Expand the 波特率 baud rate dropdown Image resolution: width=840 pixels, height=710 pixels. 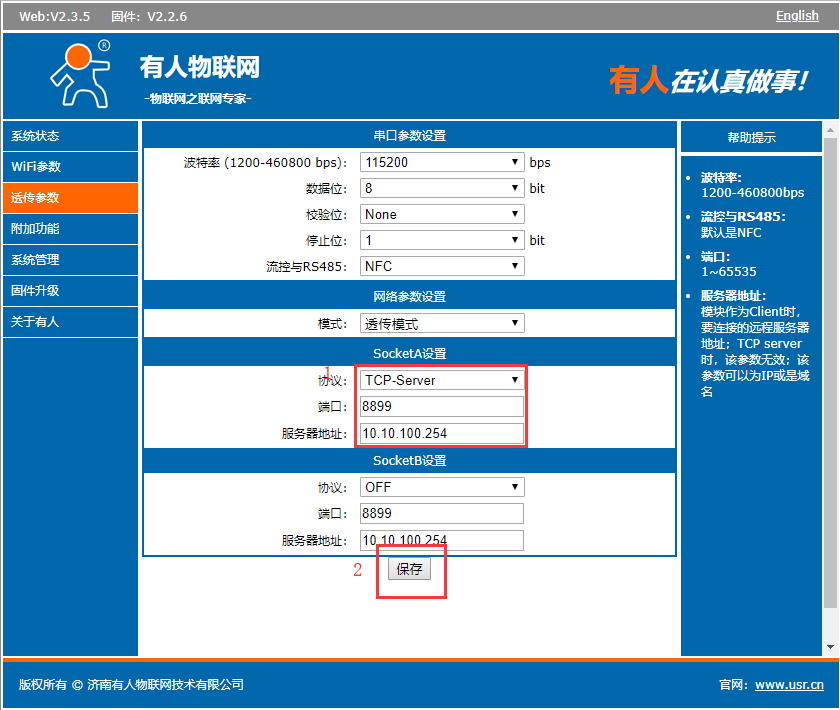442,162
